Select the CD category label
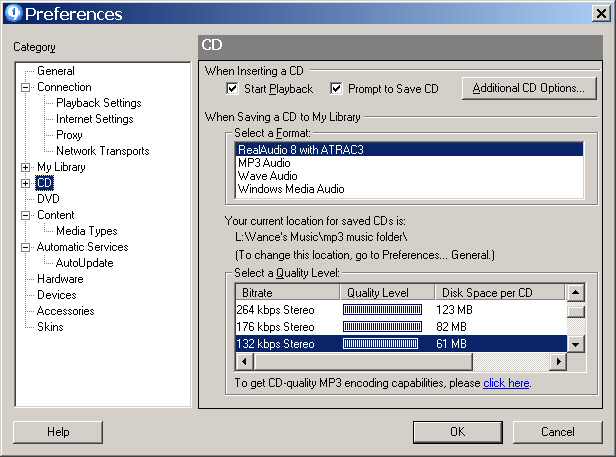The image size is (616, 457). pyautogui.click(x=44, y=183)
